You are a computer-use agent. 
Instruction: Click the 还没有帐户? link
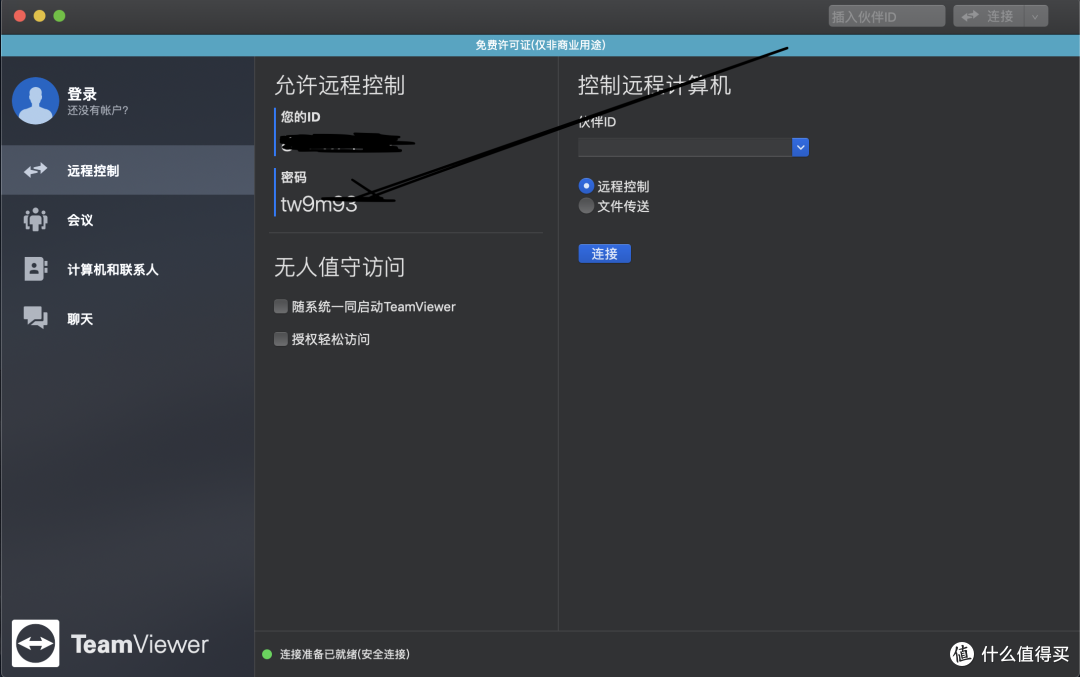coord(98,110)
